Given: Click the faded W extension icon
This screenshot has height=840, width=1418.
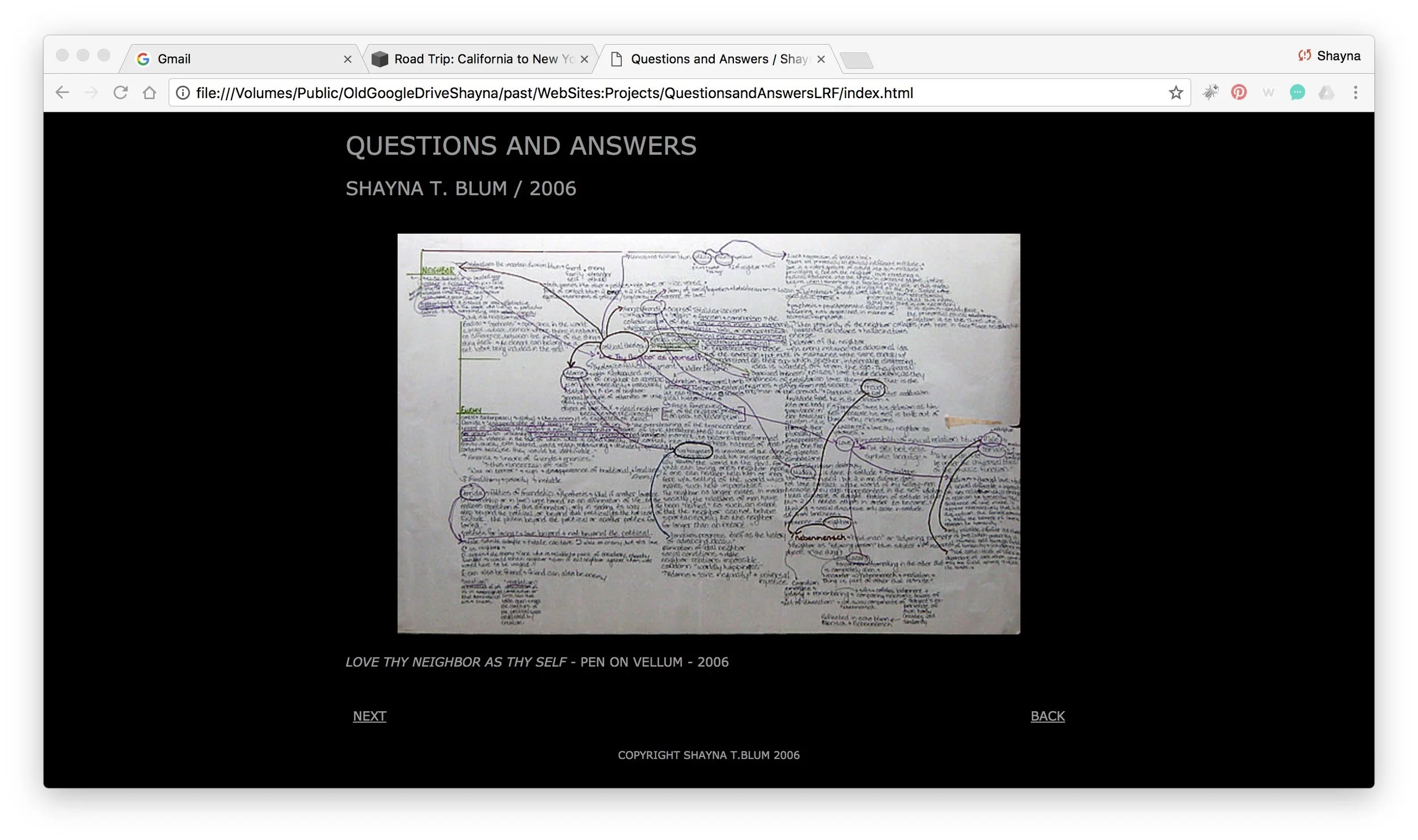Looking at the screenshot, I should (x=1268, y=92).
